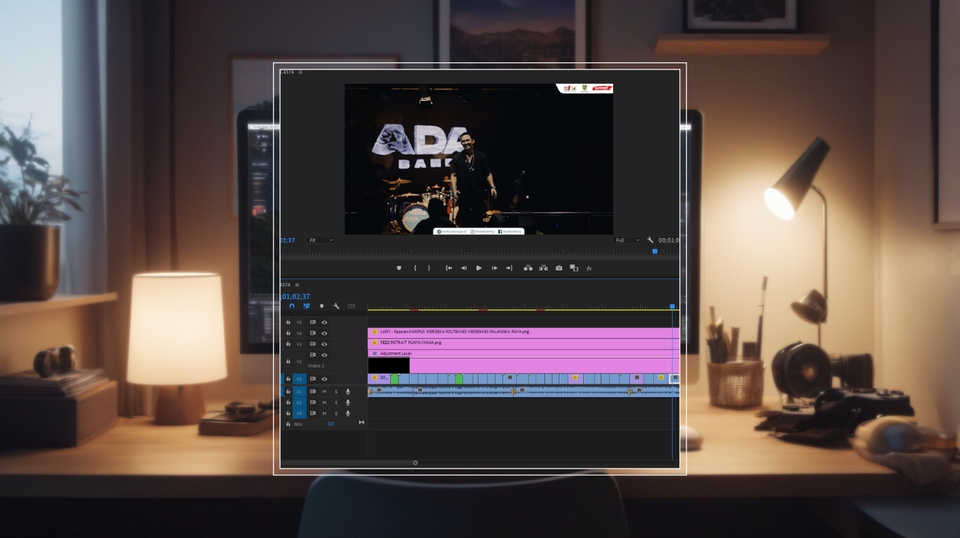Toggle A2 track targeting
960x538 pixels.
click(x=299, y=402)
